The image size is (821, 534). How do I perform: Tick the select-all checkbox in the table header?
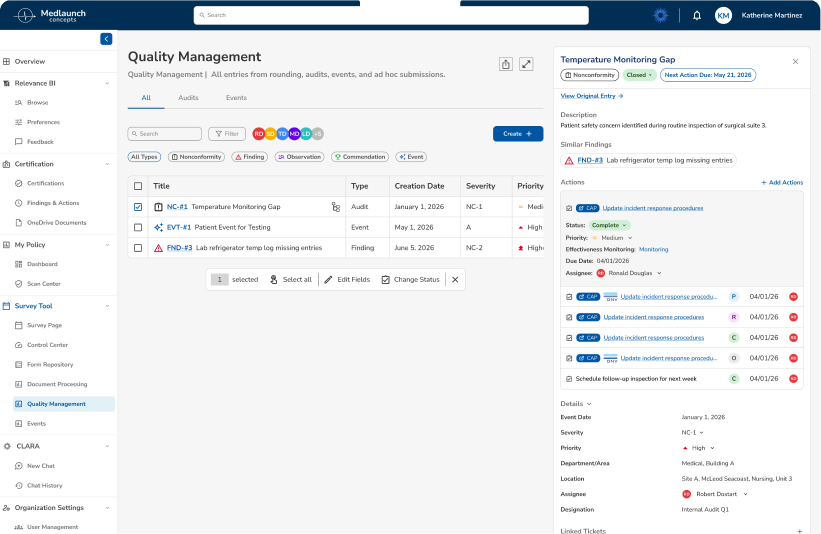pos(138,186)
